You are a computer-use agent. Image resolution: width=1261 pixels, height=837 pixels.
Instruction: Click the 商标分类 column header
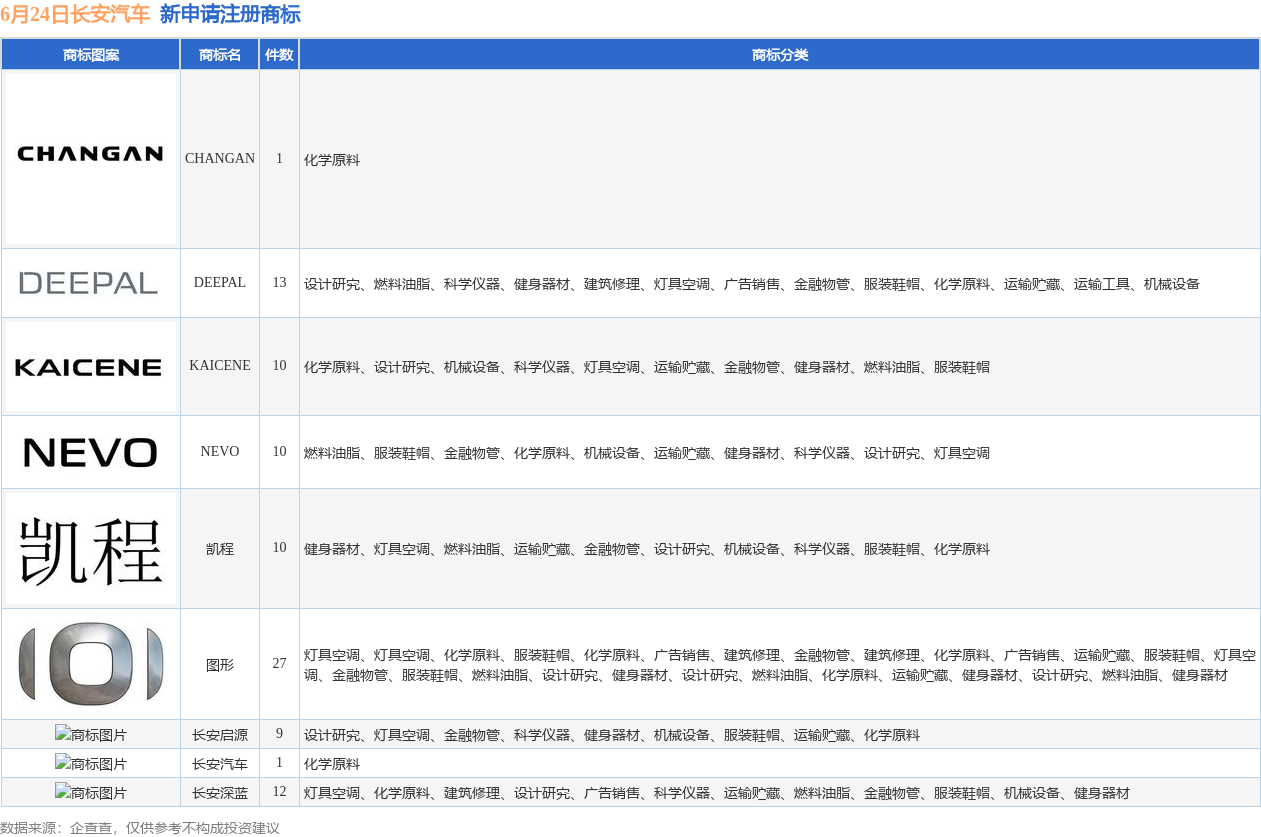point(780,55)
